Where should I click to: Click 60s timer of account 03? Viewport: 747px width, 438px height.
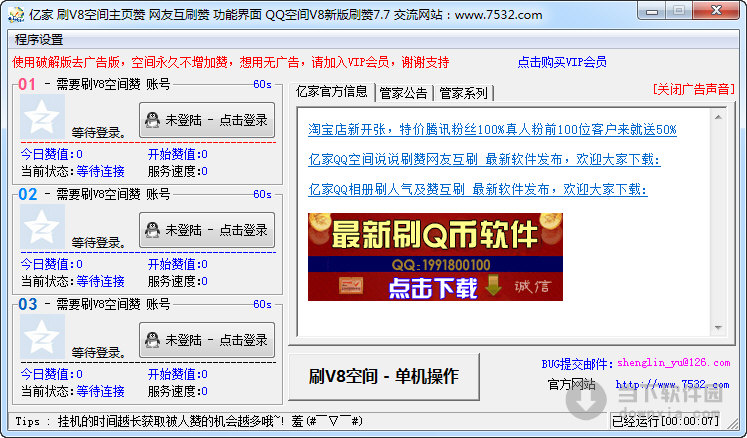262,305
